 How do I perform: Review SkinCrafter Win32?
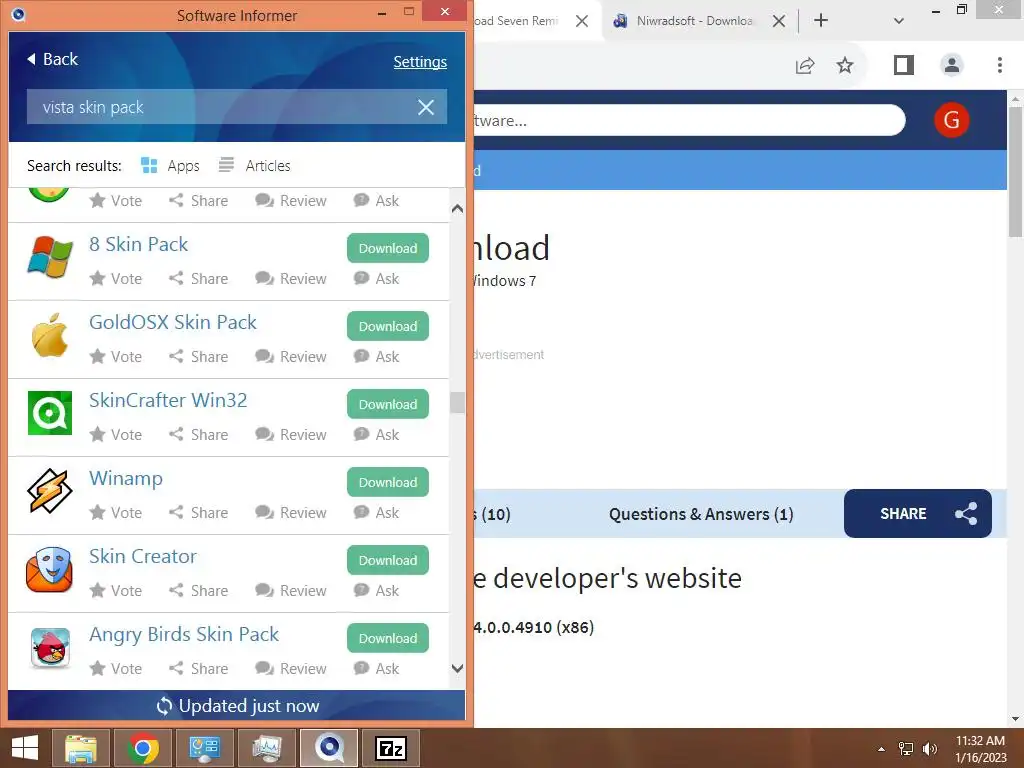291,435
